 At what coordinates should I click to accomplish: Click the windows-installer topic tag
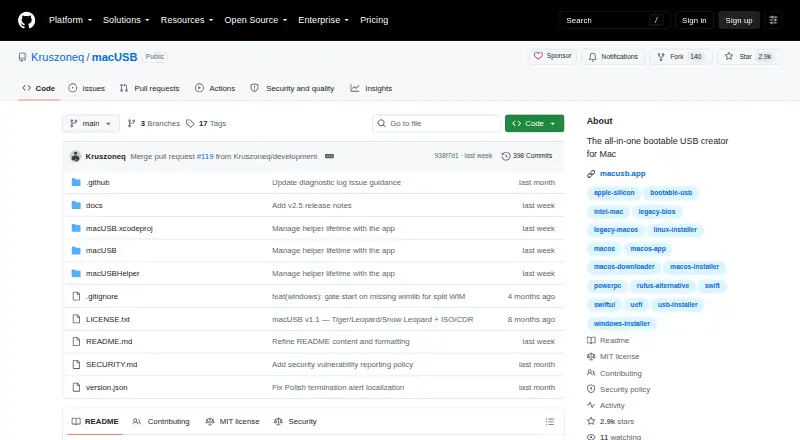tap(621, 324)
